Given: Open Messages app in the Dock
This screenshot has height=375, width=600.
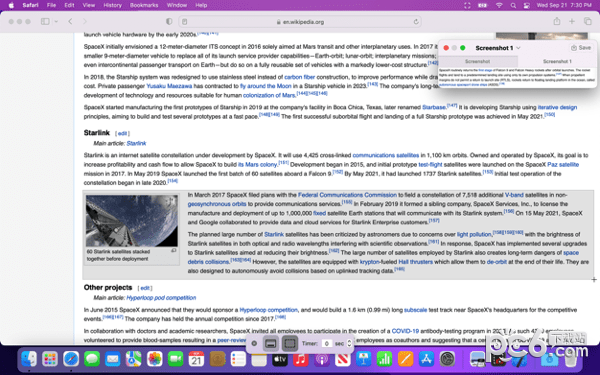Looking at the screenshot, I should [x=92, y=359].
